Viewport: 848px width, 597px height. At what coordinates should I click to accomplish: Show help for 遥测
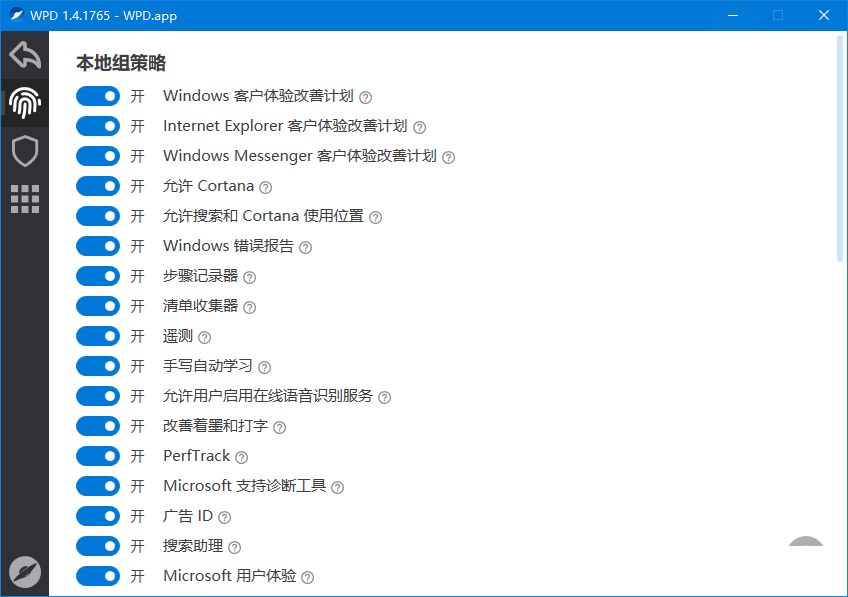[x=204, y=338]
